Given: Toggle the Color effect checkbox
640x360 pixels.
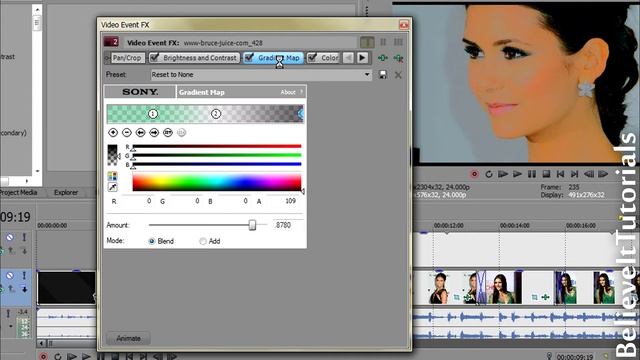Looking at the screenshot, I should (x=312, y=58).
